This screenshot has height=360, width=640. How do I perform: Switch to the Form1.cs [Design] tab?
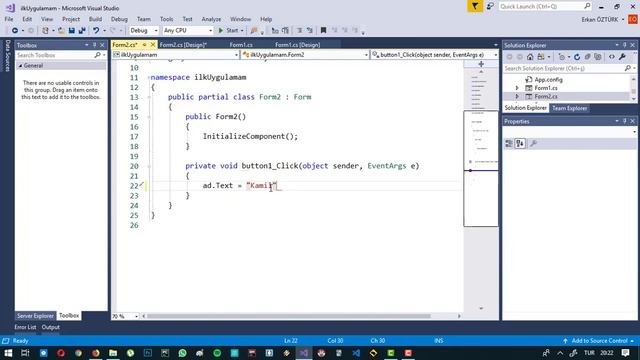coord(298,45)
